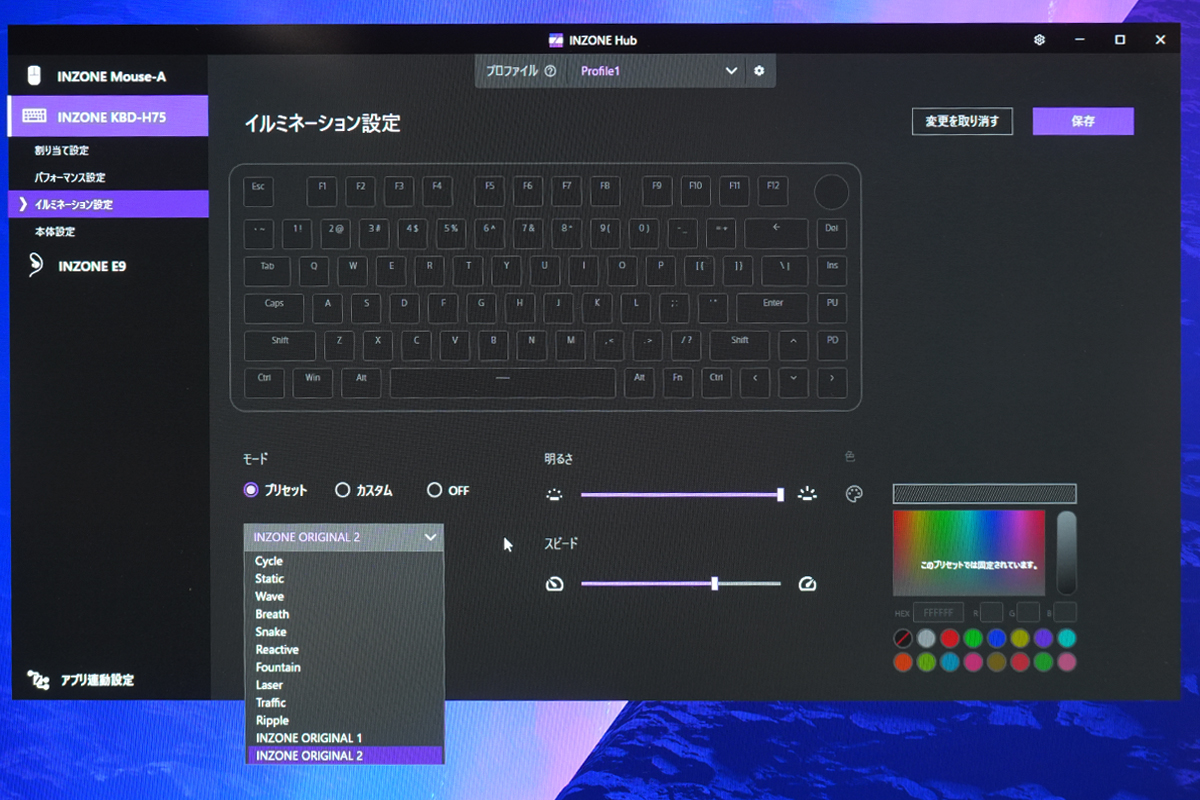Choose the blue color swatch
The image size is (1200, 800).
point(996,638)
